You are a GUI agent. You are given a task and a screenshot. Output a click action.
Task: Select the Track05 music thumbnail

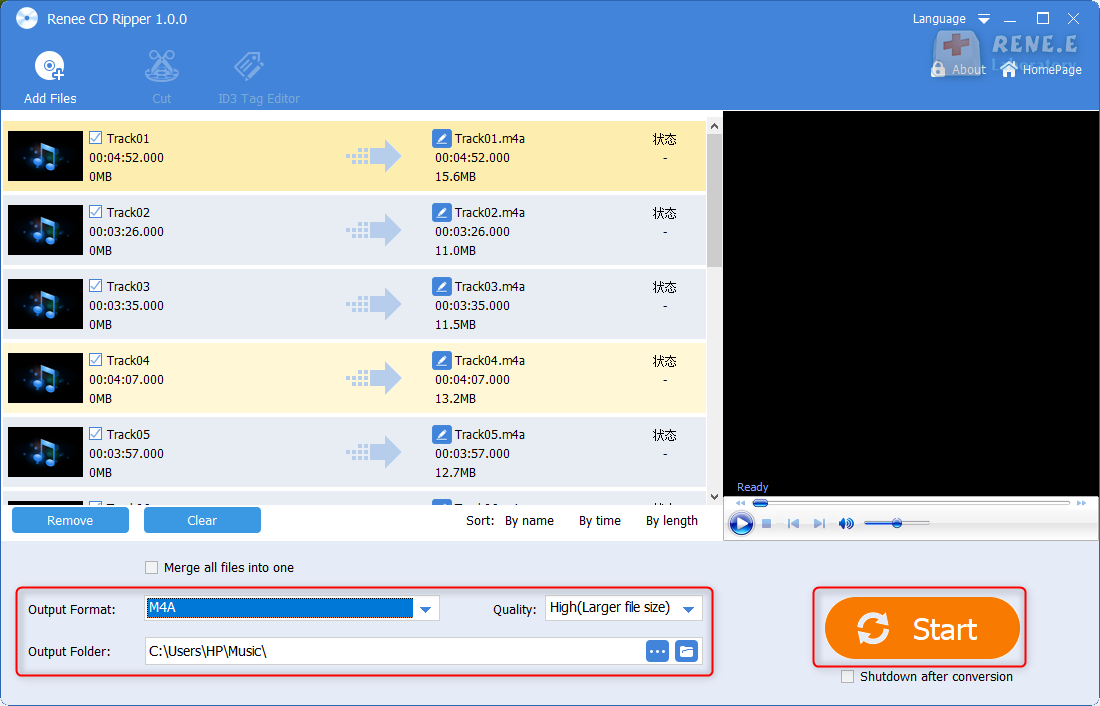coord(45,452)
